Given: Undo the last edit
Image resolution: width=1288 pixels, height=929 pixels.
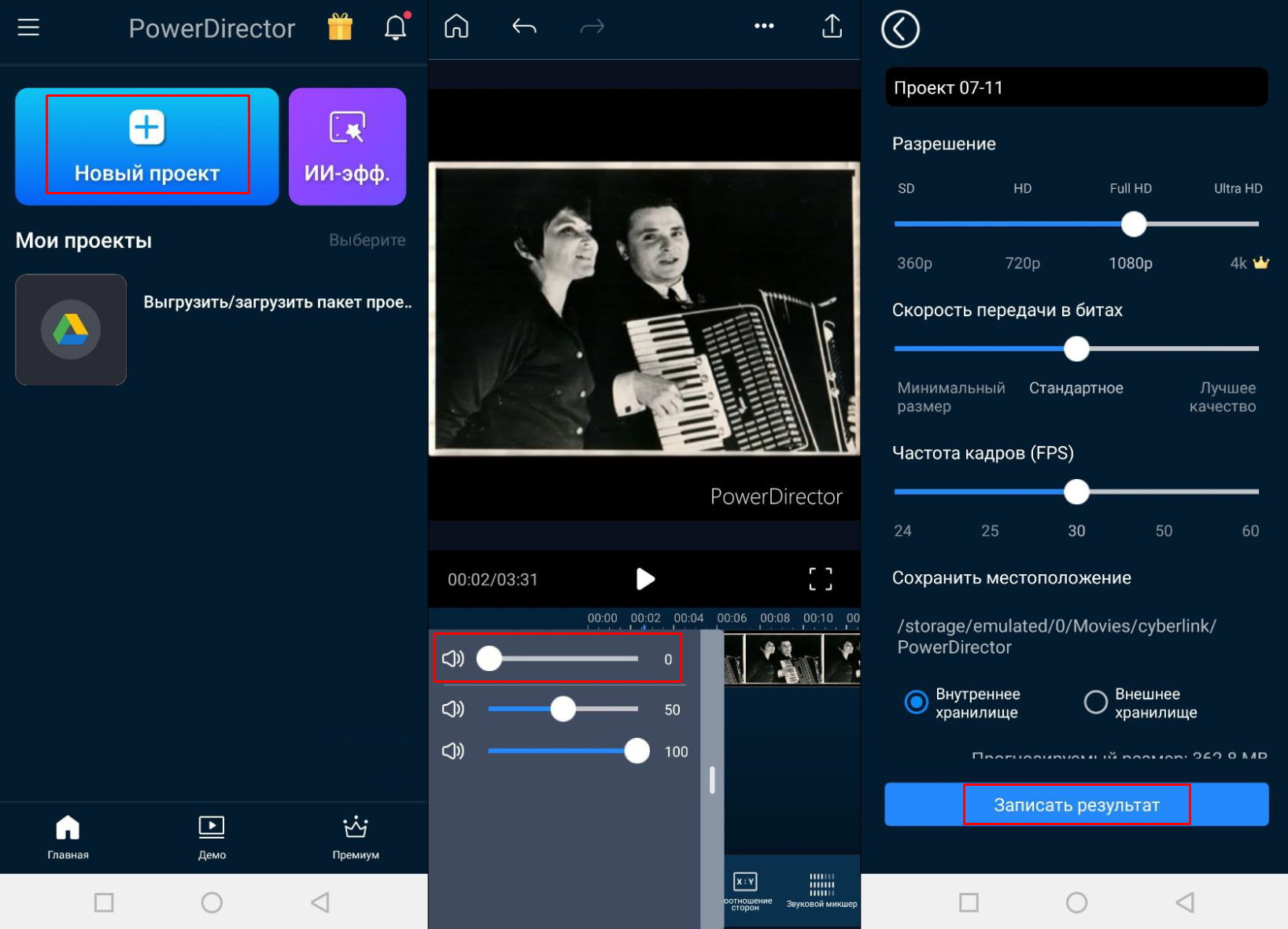Looking at the screenshot, I should click(524, 28).
